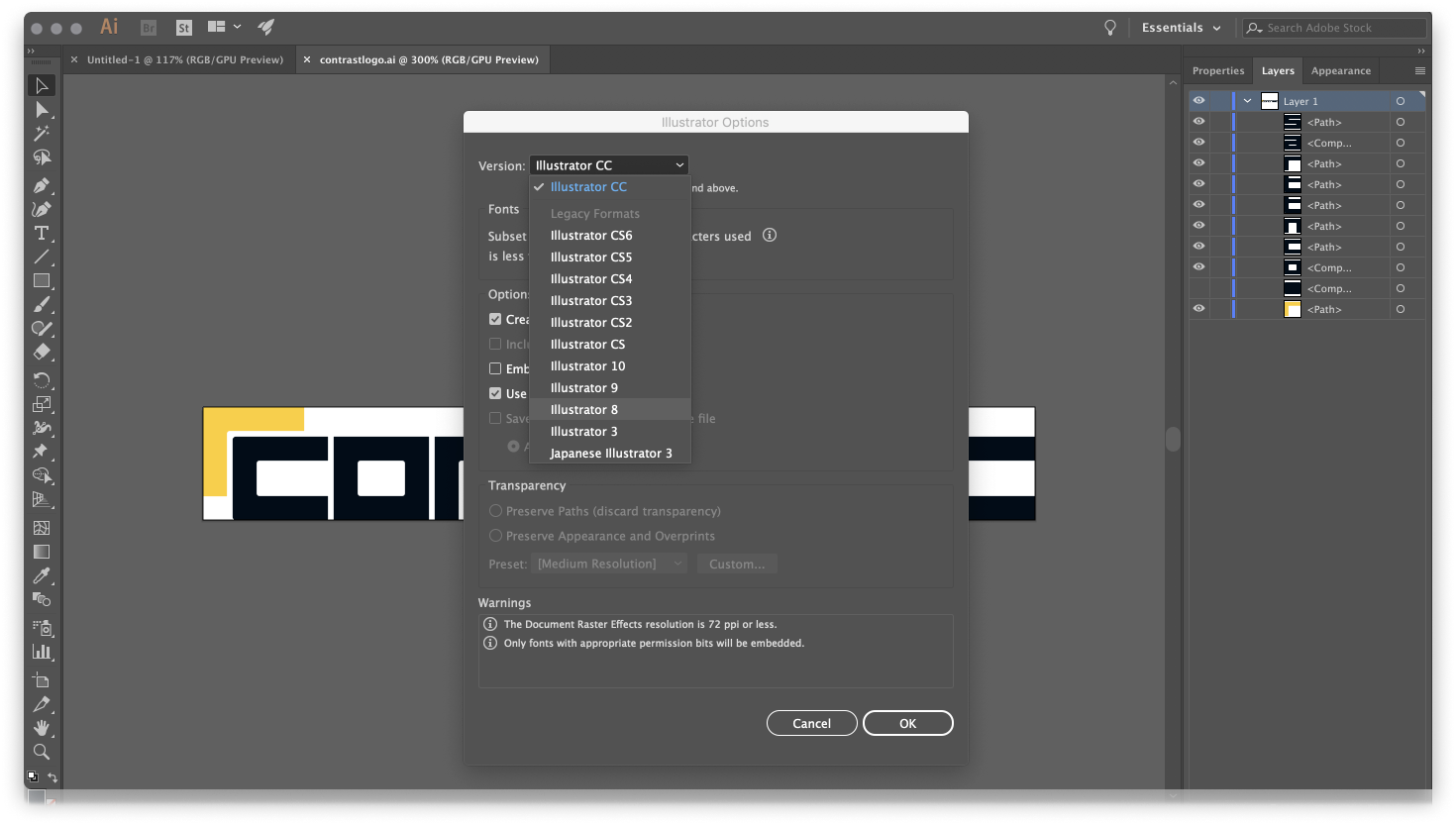Toggle the Use Compression checkbox
Screen dimensions: 1456x825
[x=495, y=393]
